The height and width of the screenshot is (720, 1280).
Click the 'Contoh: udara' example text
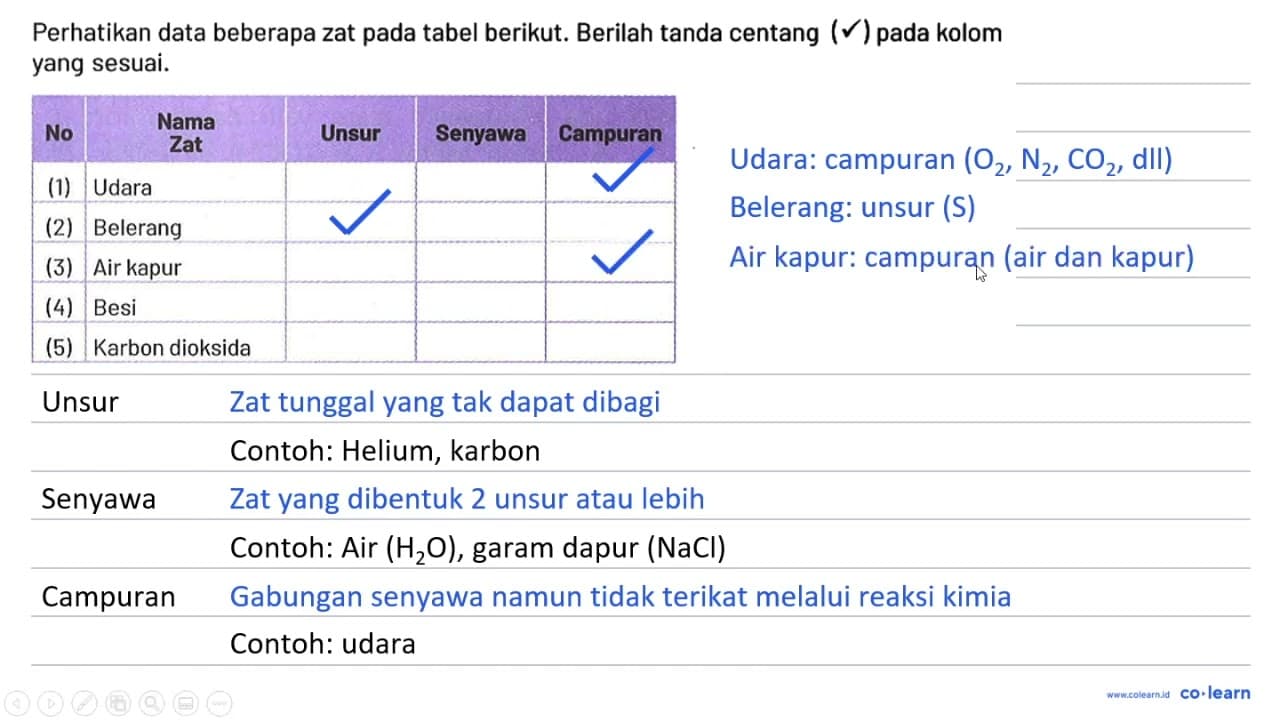(x=322, y=643)
